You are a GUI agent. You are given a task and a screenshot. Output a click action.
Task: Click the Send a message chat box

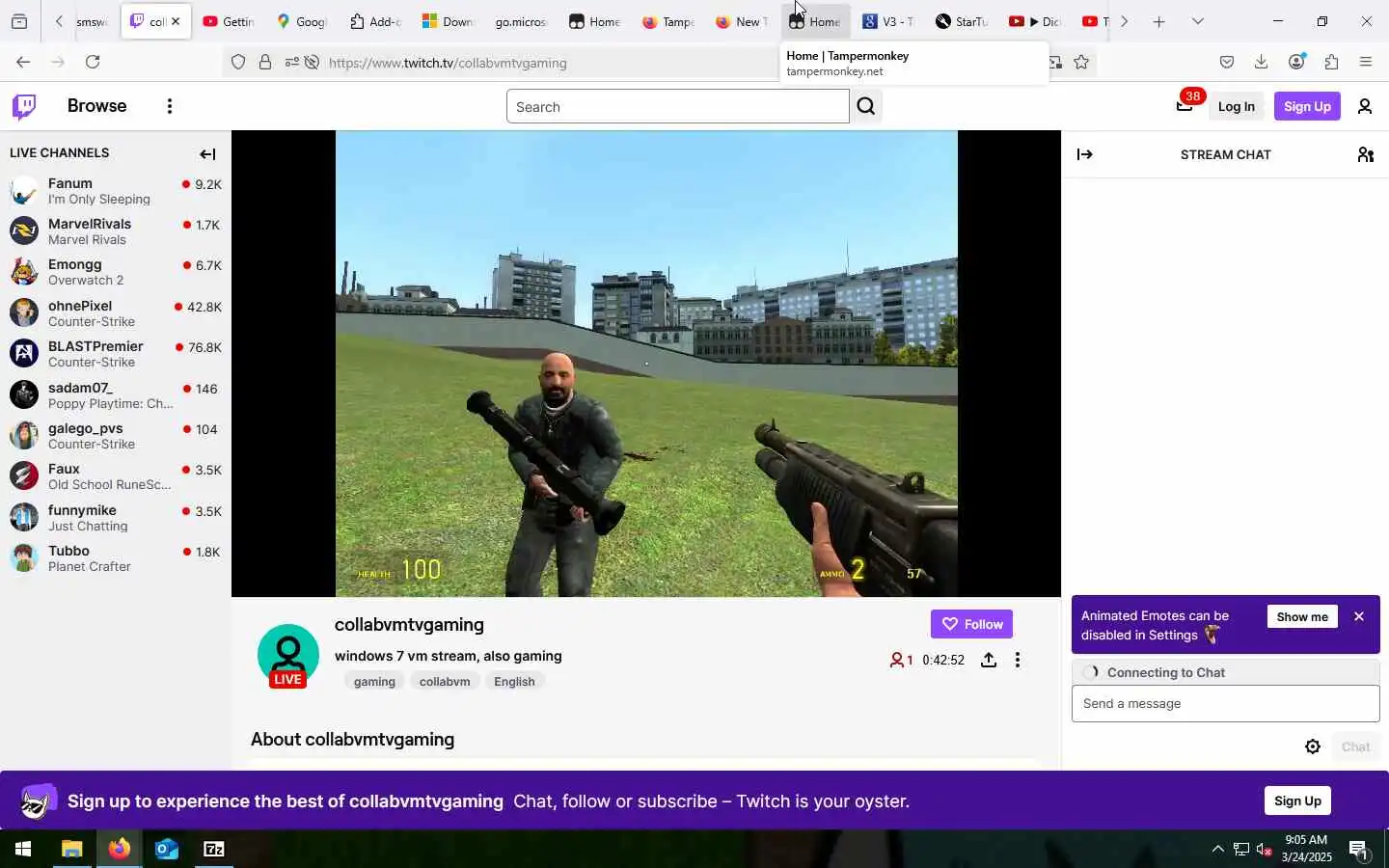1225,703
